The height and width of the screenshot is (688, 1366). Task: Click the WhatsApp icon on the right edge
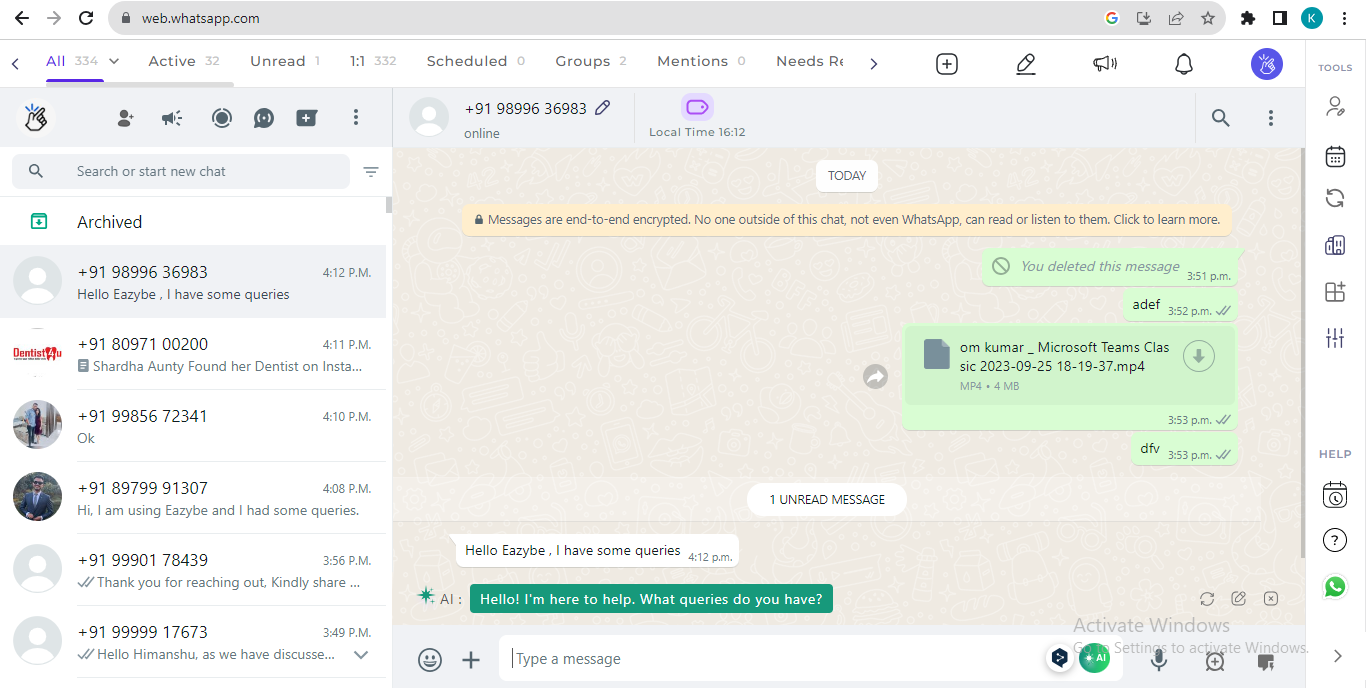(x=1335, y=587)
